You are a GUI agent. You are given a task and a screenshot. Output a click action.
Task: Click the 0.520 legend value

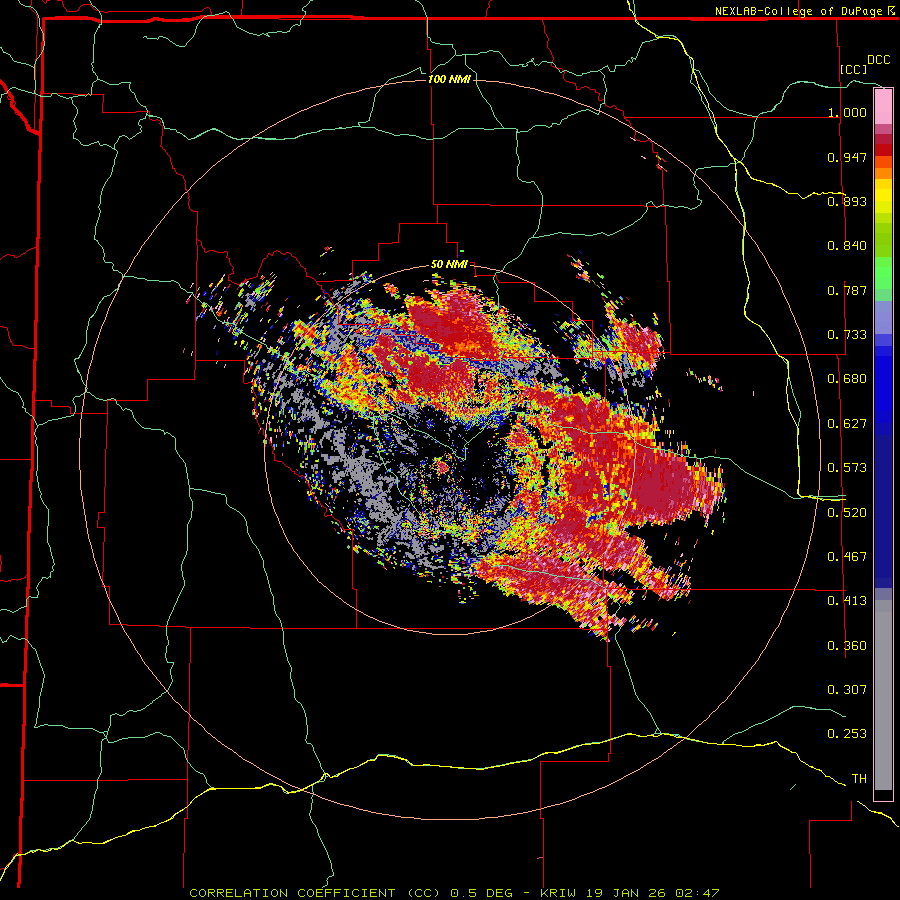coord(847,513)
